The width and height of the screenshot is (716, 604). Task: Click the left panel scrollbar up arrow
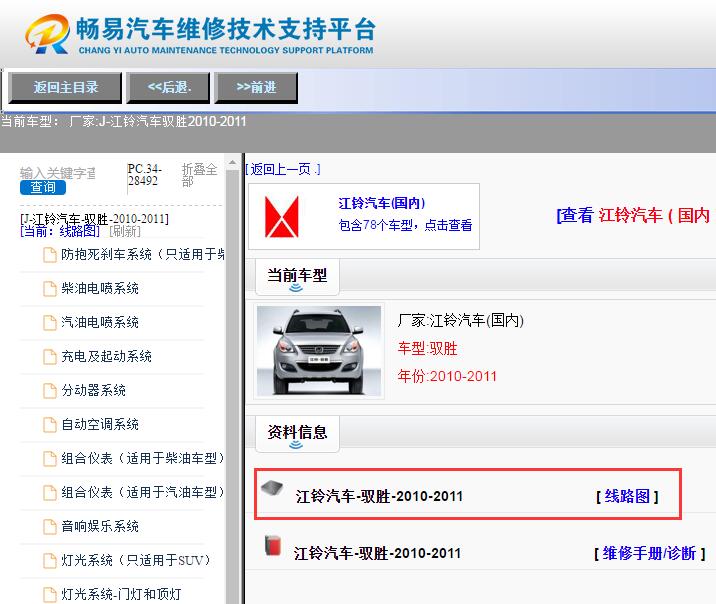tap(232, 163)
